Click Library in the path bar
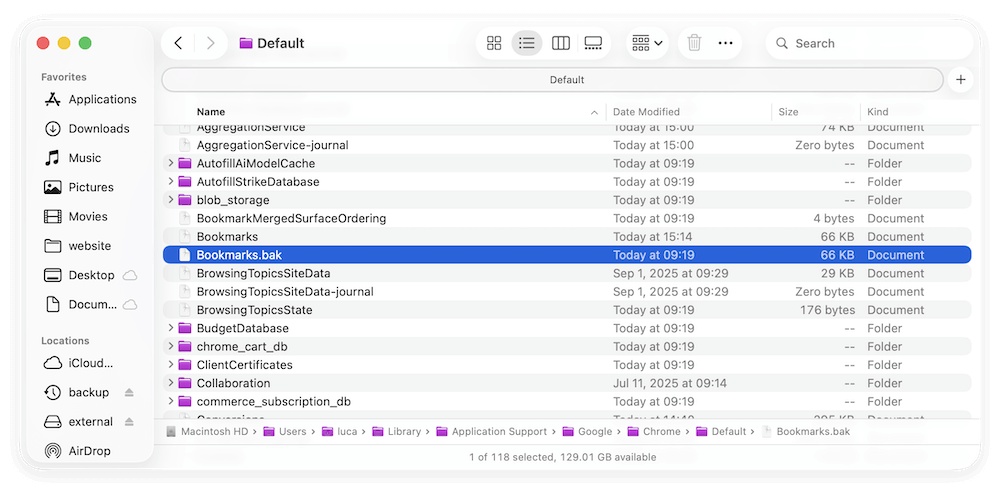The image size is (1000, 489). click(x=397, y=432)
